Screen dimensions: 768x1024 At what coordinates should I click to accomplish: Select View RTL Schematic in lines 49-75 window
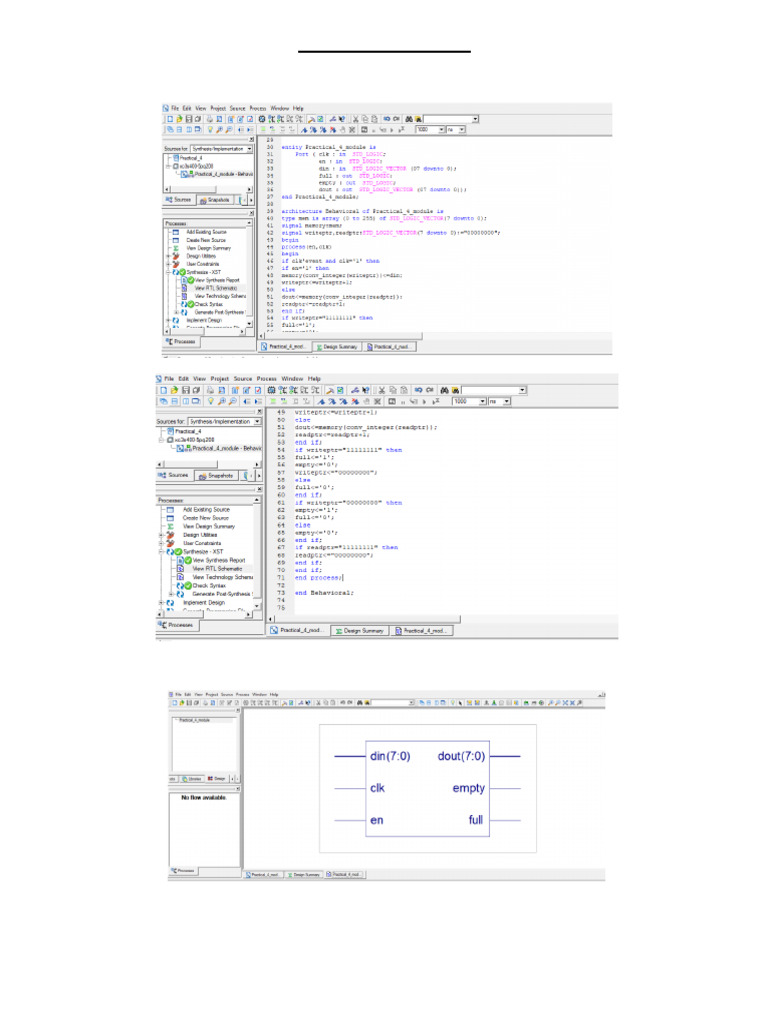click(217, 569)
